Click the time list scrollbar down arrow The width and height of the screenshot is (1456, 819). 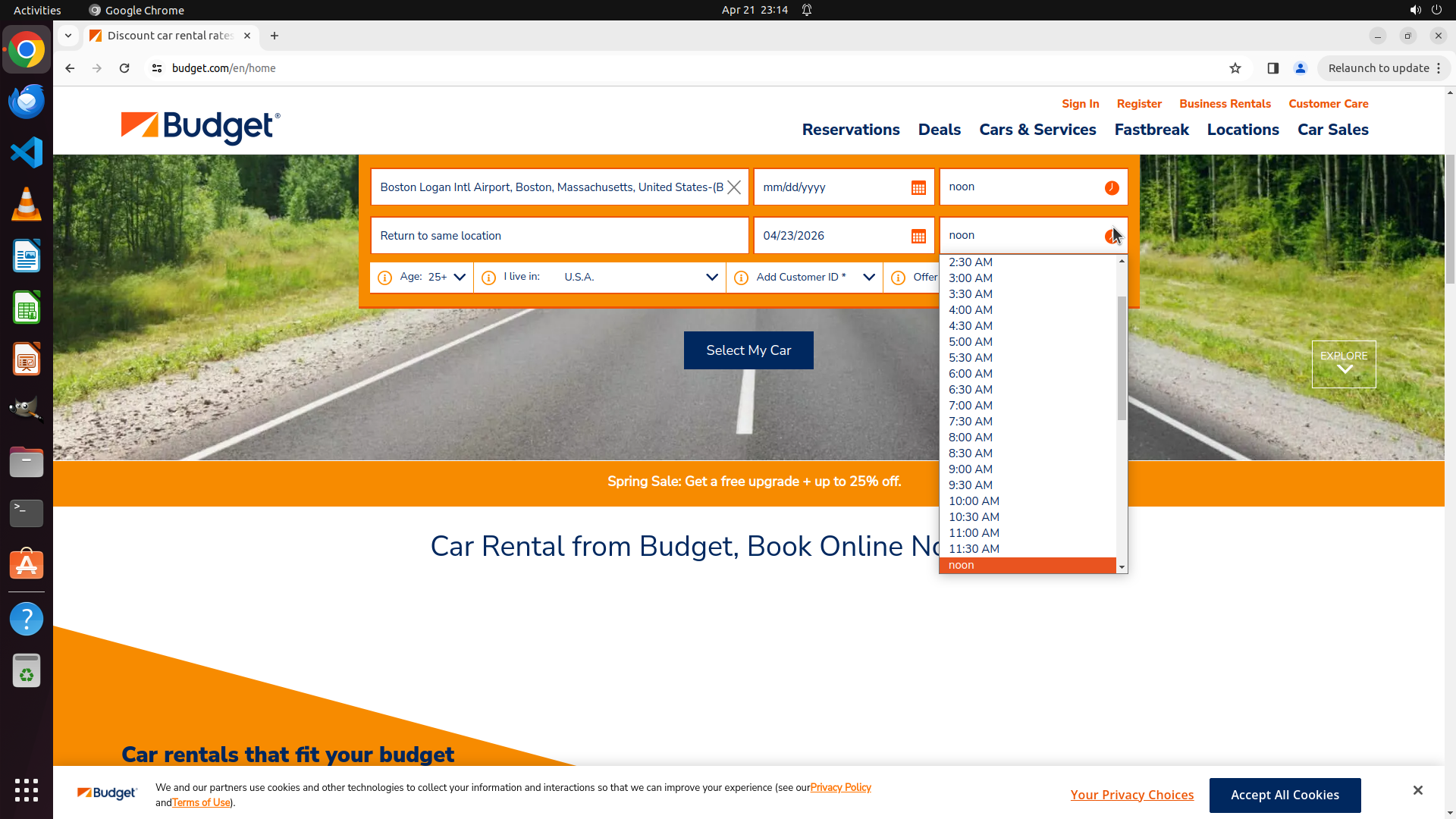pyautogui.click(x=1122, y=567)
